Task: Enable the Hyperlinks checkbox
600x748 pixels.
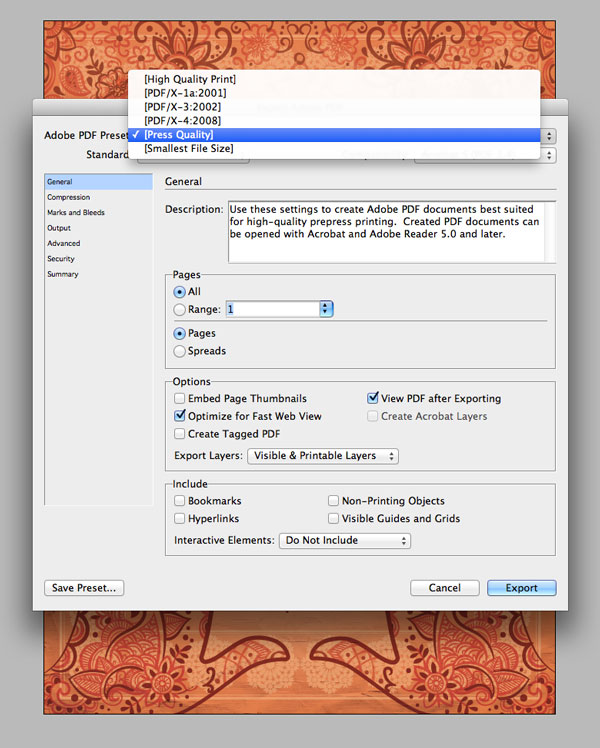Action: coord(179,518)
